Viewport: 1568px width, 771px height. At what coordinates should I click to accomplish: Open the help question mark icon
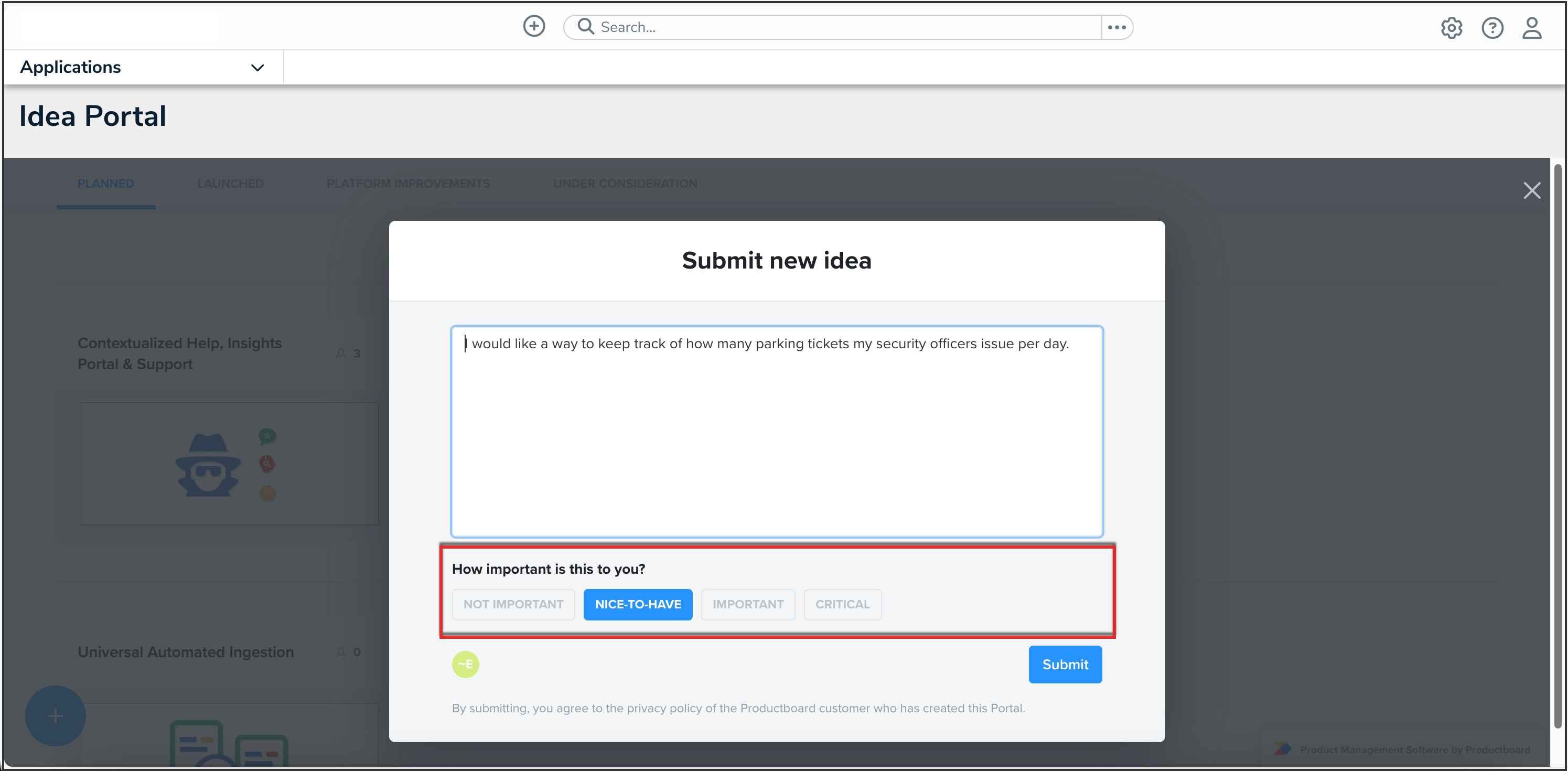(x=1492, y=28)
